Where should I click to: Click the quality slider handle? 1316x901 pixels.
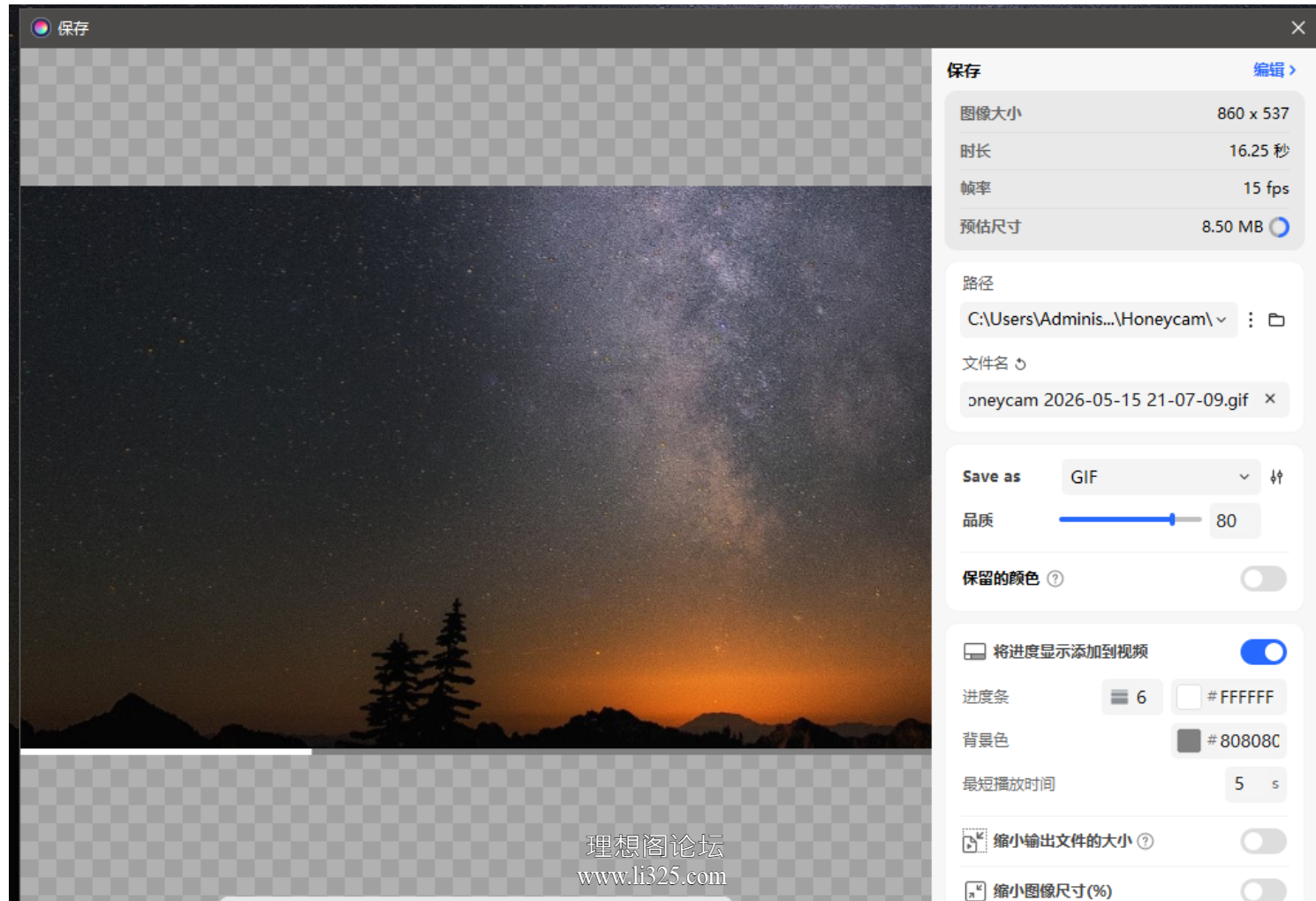coord(1172,519)
